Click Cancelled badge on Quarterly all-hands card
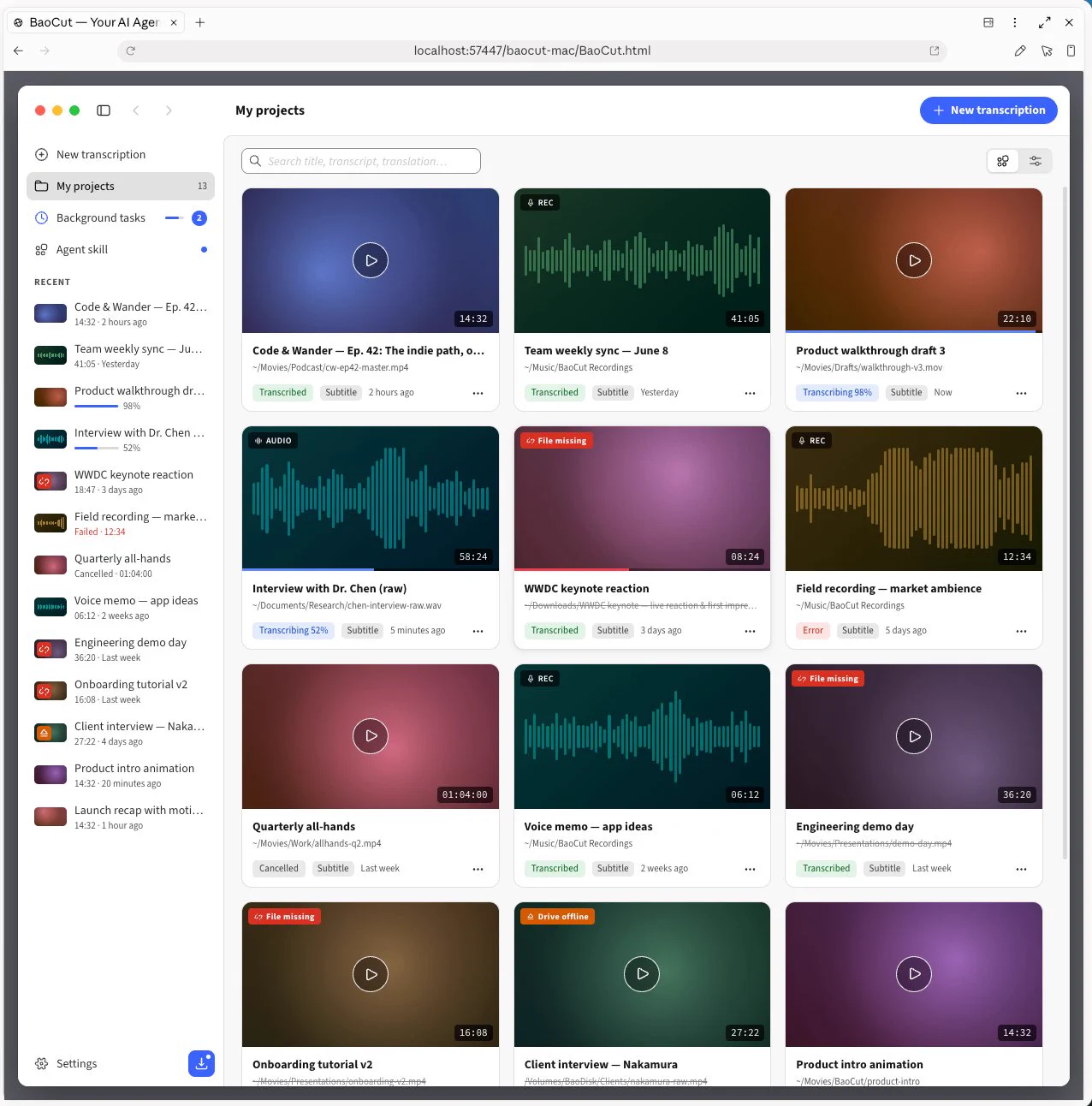Screen dimensions: 1092x1106 pos(279,868)
